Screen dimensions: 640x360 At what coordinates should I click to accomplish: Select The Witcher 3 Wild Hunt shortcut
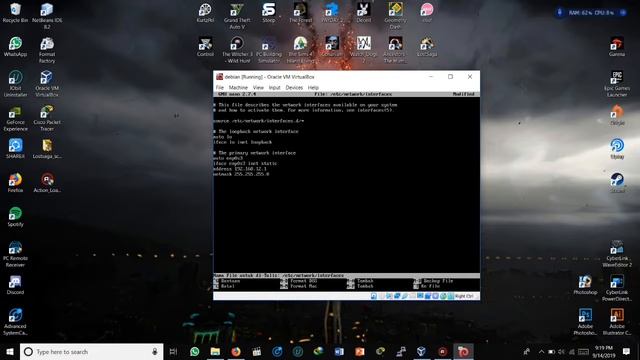coord(237,50)
